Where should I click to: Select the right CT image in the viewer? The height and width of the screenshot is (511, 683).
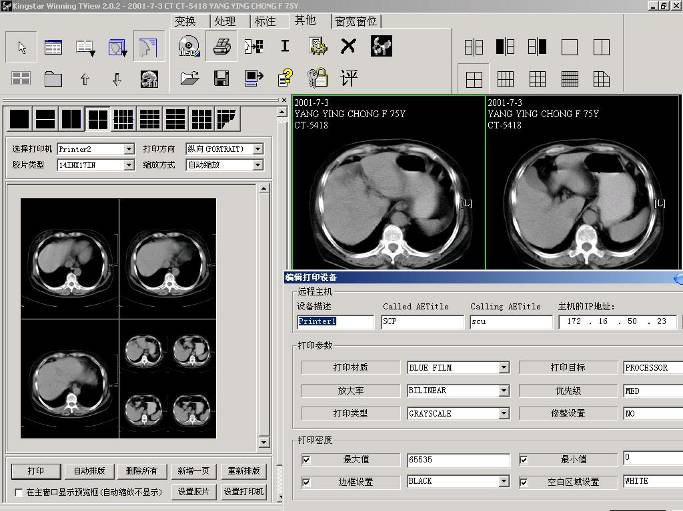coord(582,182)
